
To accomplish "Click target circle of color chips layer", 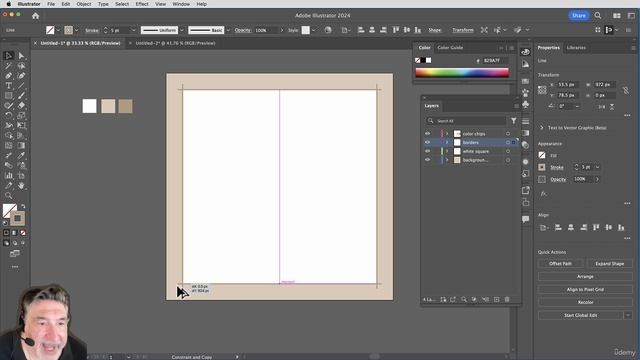I will click(x=508, y=133).
